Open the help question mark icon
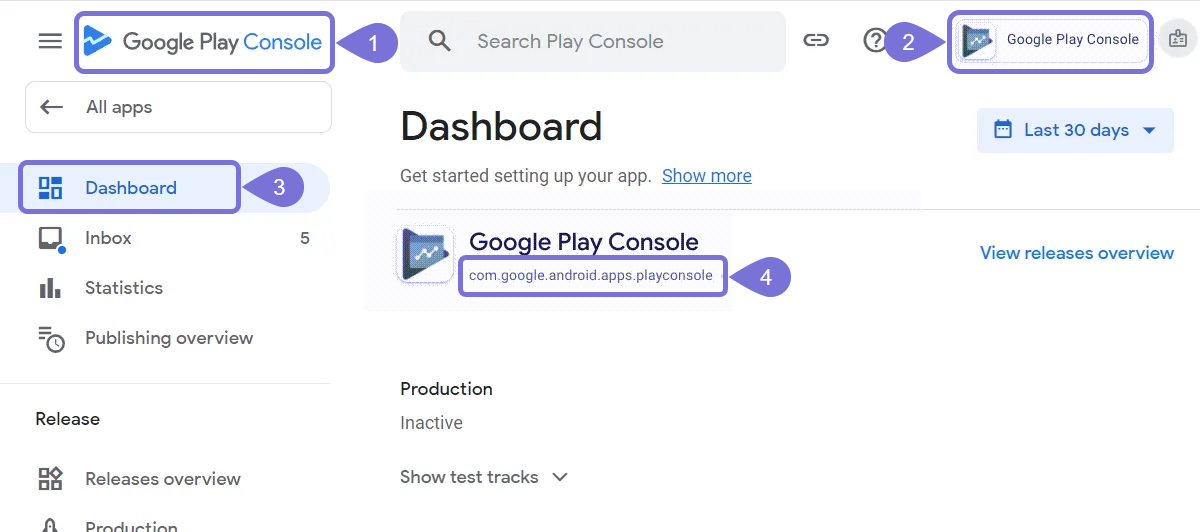This screenshot has width=1200, height=532. pyautogui.click(x=874, y=41)
